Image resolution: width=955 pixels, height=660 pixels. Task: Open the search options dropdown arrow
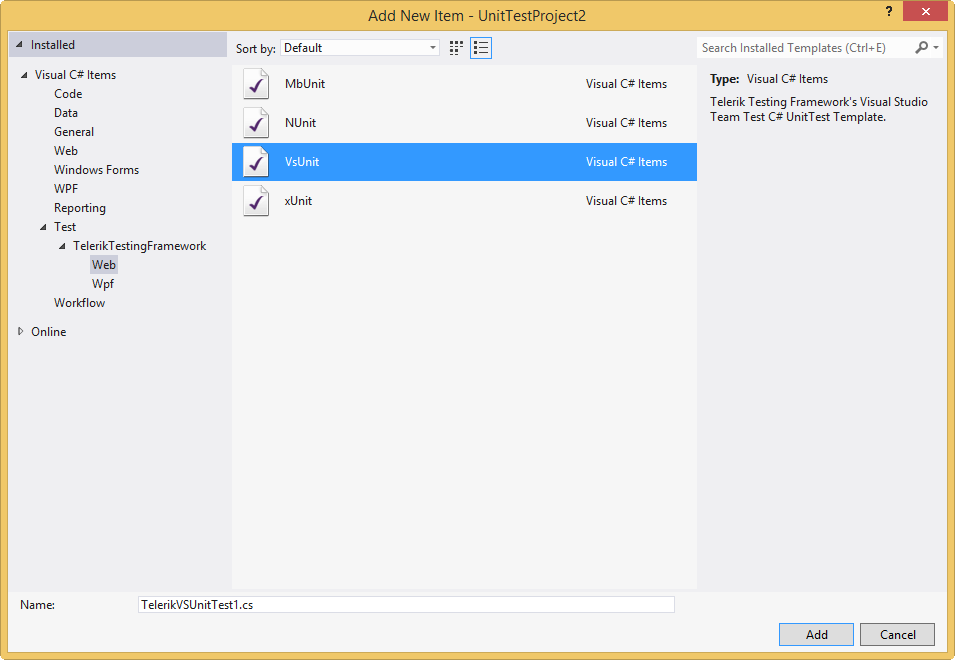[x=936, y=47]
